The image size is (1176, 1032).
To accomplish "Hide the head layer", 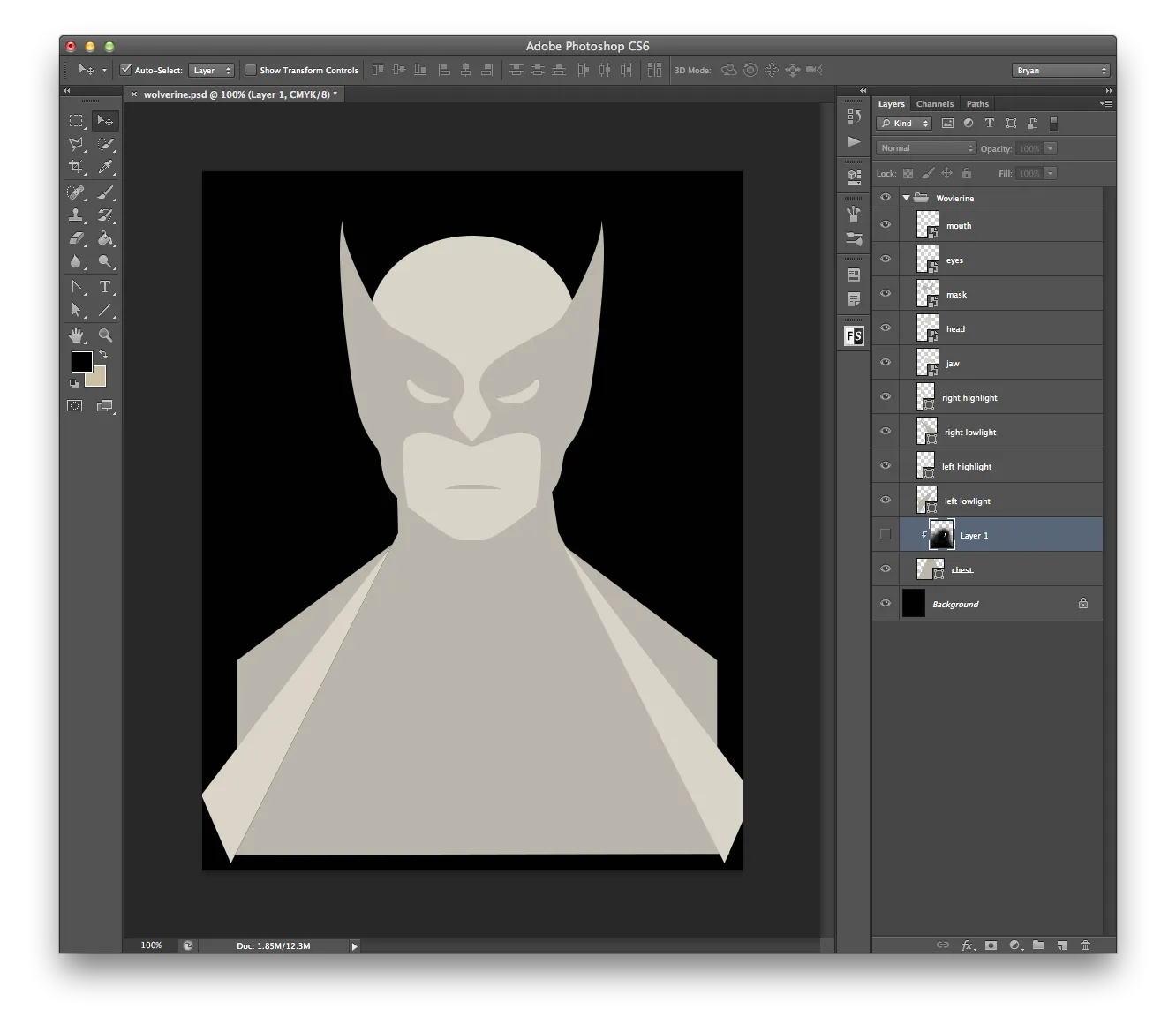I will (886, 328).
